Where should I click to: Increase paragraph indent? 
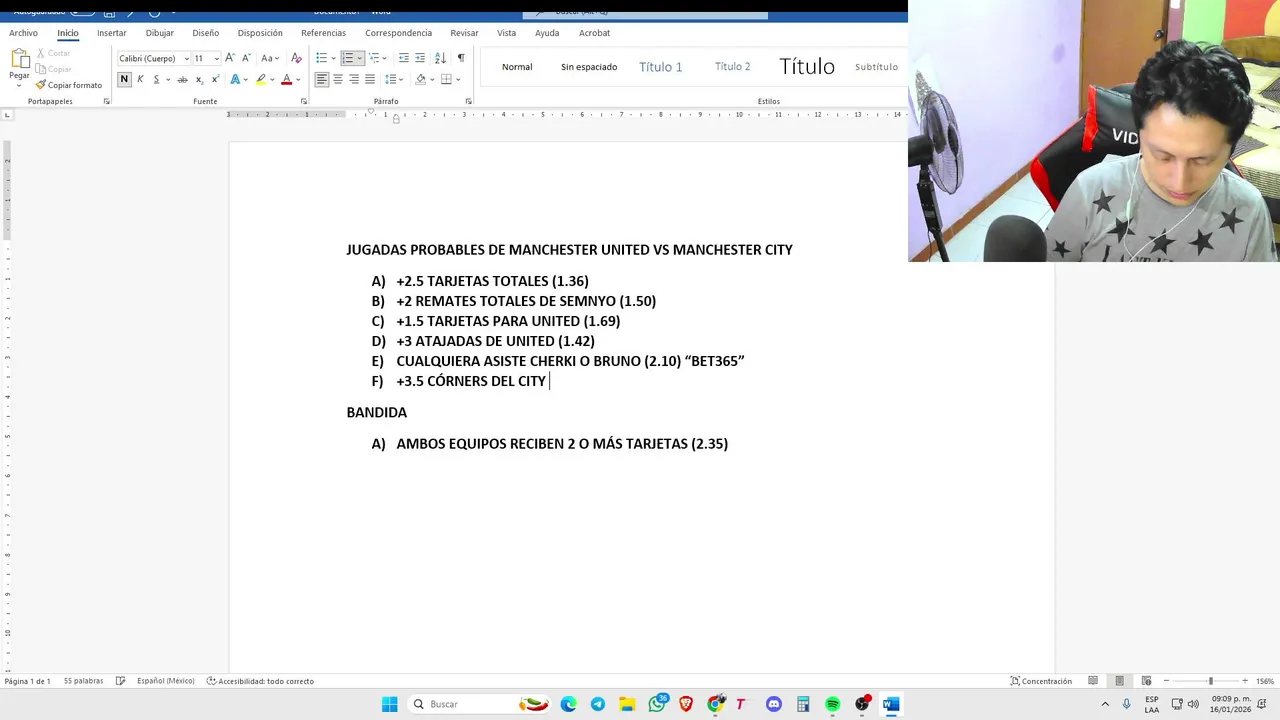coord(420,58)
